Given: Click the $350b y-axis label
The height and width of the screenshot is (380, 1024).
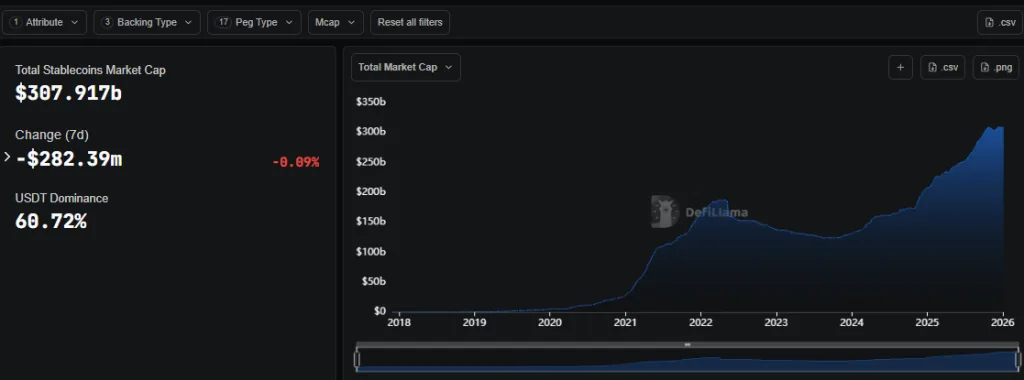Looking at the screenshot, I should coord(371,101).
